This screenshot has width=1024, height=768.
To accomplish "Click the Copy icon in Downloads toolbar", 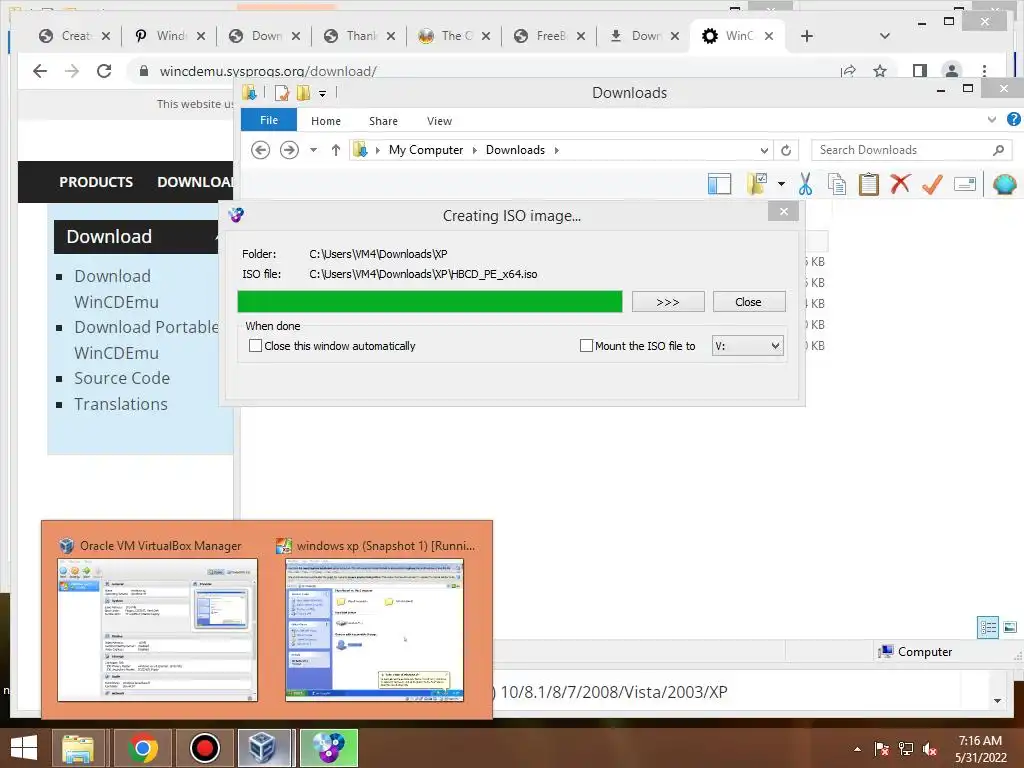I will click(837, 184).
